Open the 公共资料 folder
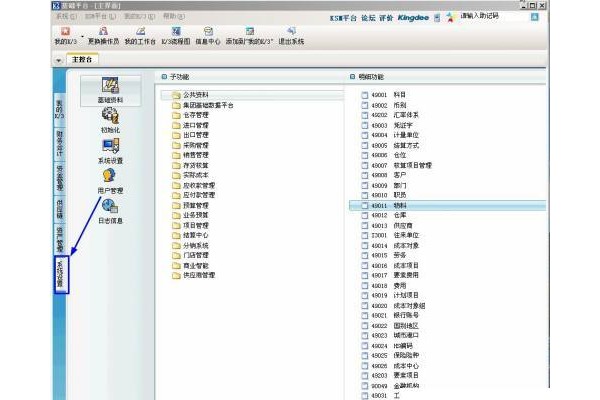Viewport: 600px width, 400px height. pos(253,95)
